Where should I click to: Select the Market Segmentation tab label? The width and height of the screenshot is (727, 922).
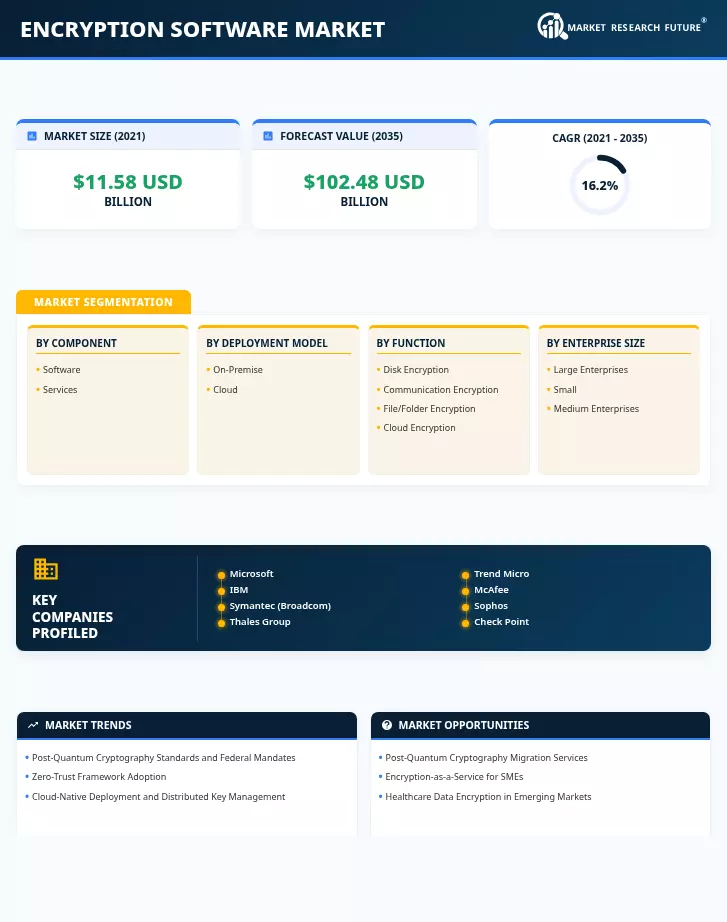tap(104, 302)
